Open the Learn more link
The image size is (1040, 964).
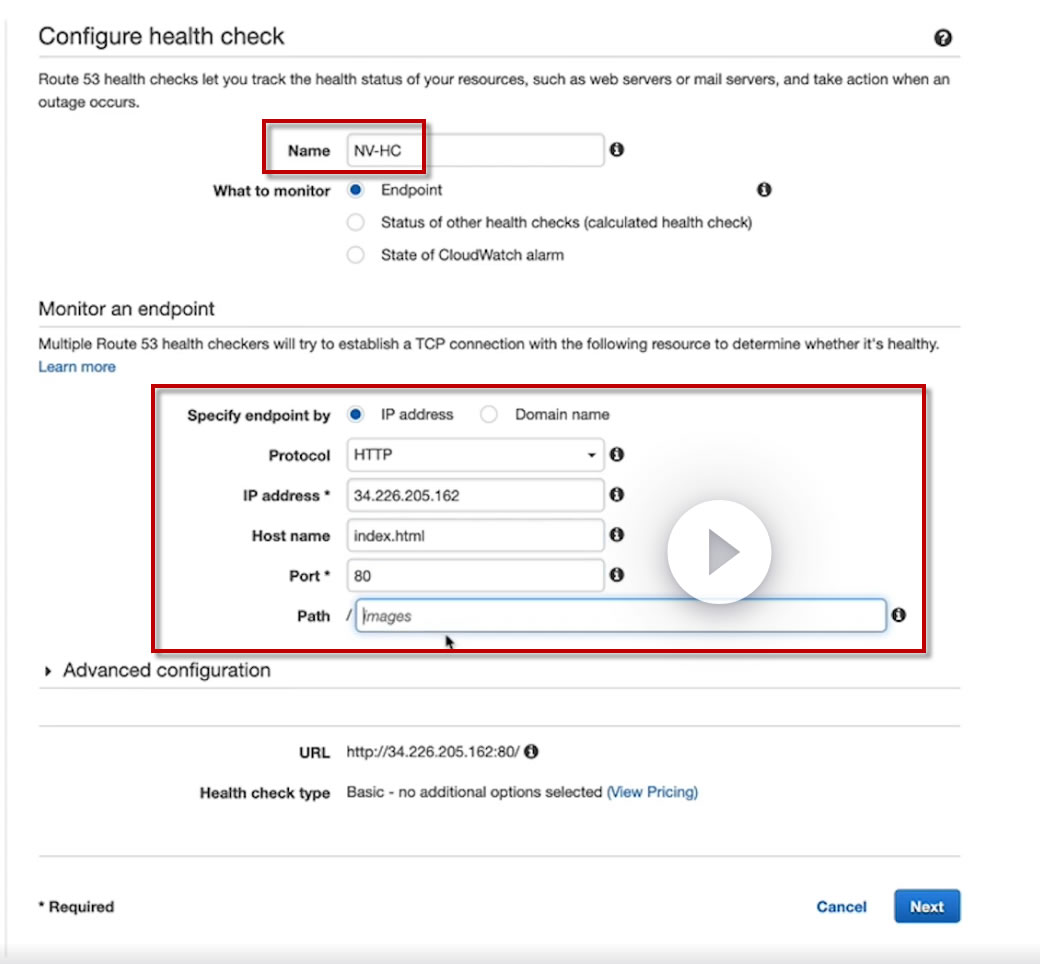(76, 367)
